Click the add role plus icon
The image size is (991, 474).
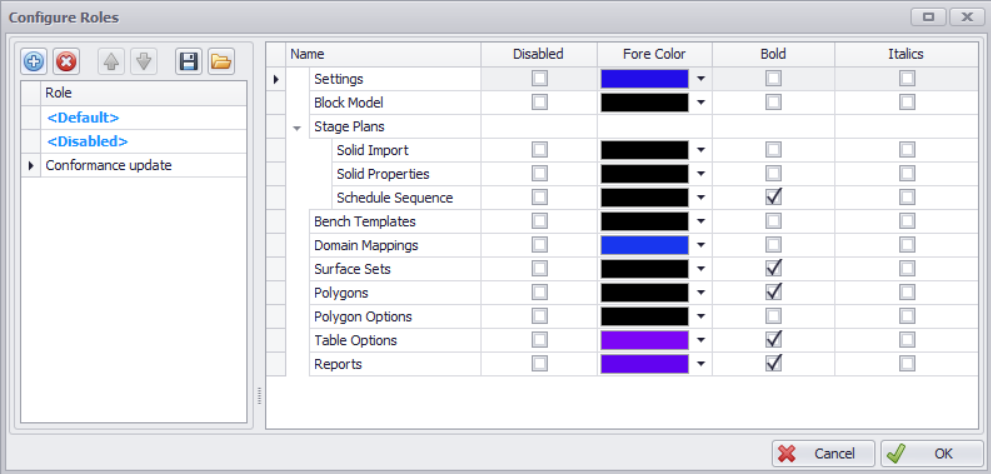click(x=34, y=62)
